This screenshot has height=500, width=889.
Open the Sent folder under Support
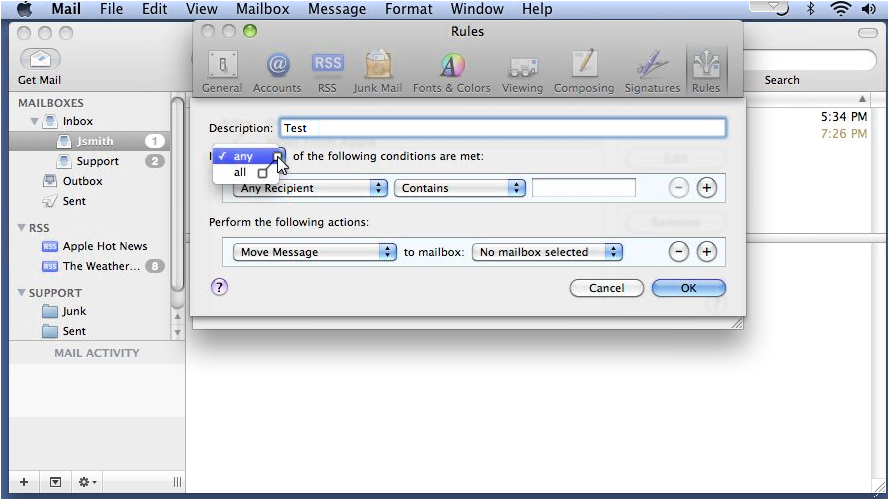[x=65, y=331]
